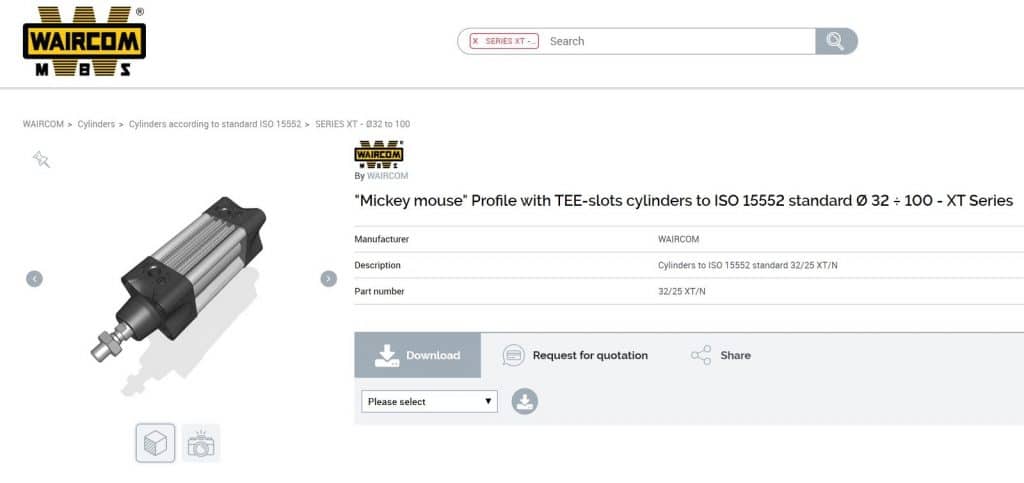This screenshot has height=483, width=1024.
Task: Open SERIES XT - Ø32 to 100 breadcrumb
Action: (362, 124)
